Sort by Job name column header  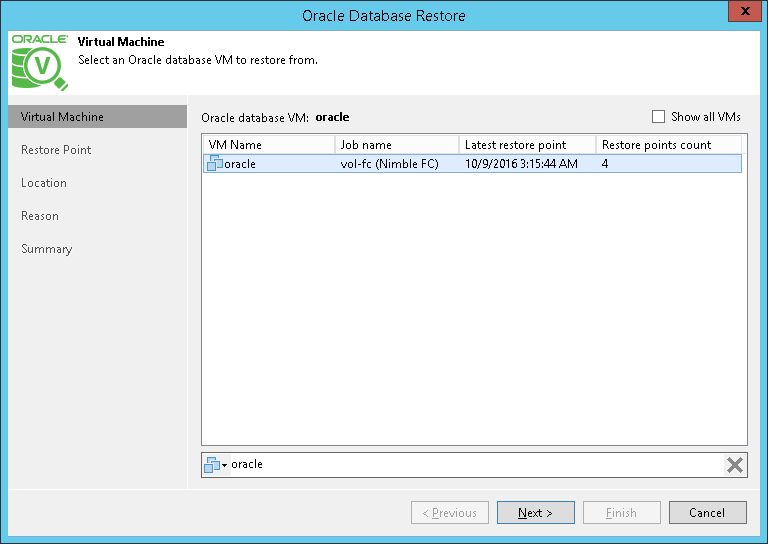[x=397, y=145]
